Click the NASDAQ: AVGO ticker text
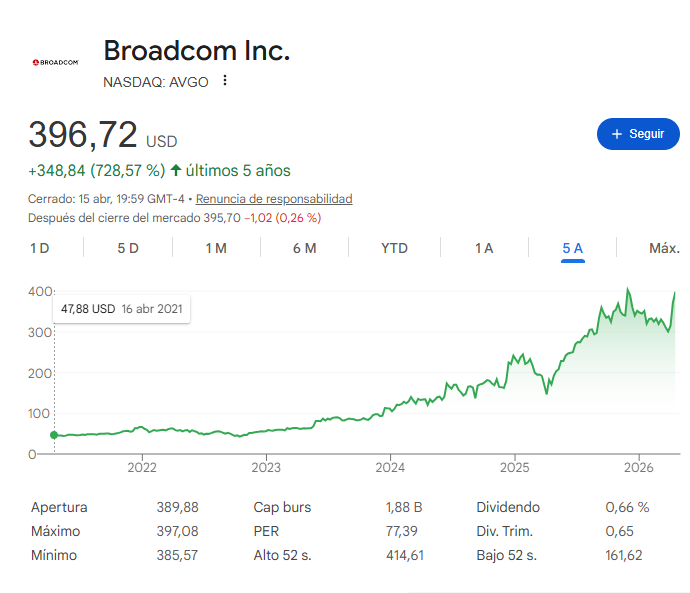 click(156, 82)
